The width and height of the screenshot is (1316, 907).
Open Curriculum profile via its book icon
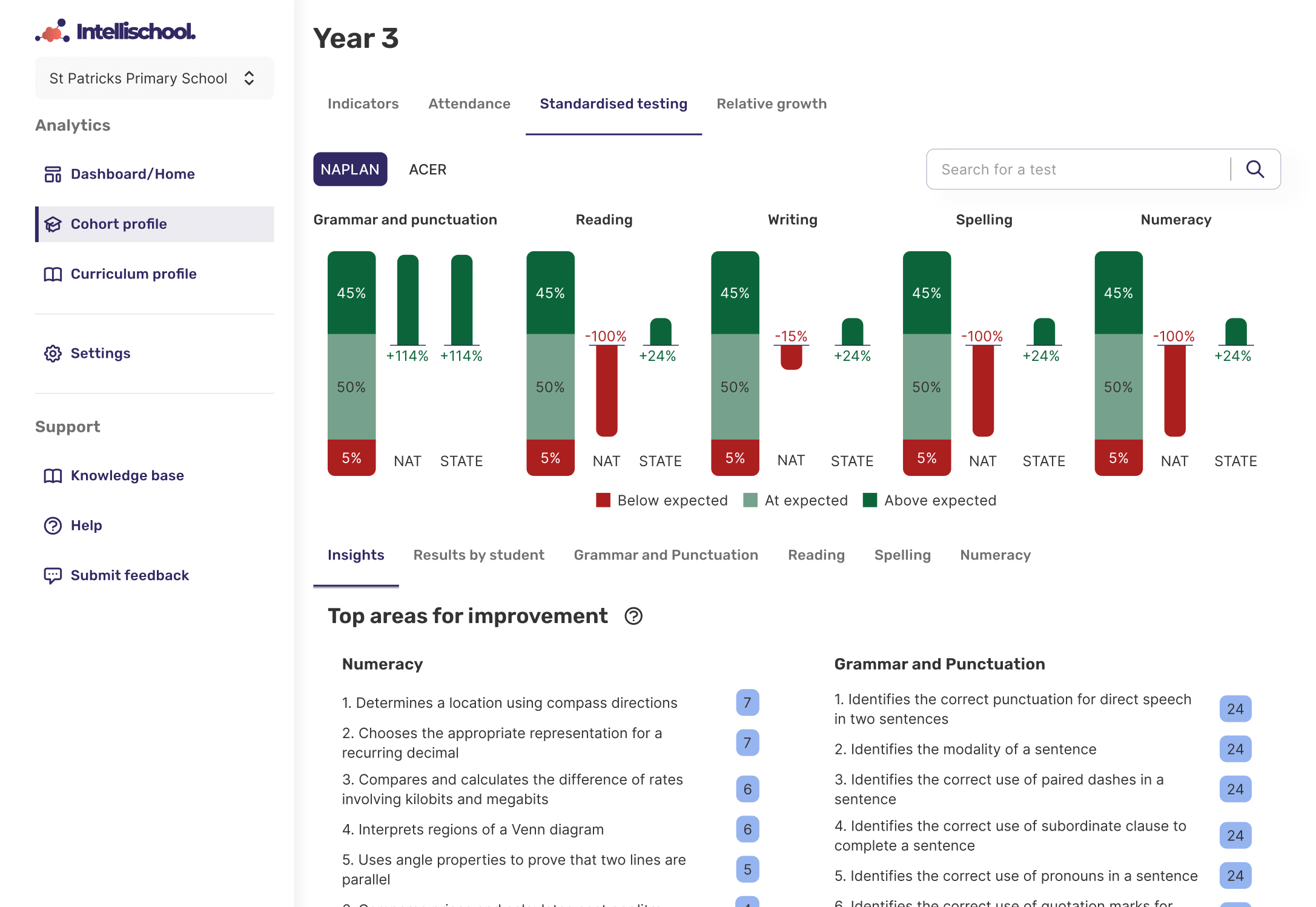point(53,274)
